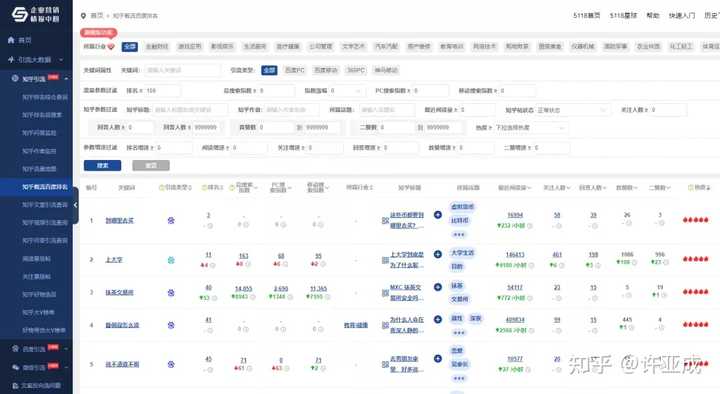Click the info circle under rank 2 in row 1
The height and width of the screenshot is (394, 720).
coord(210,225)
